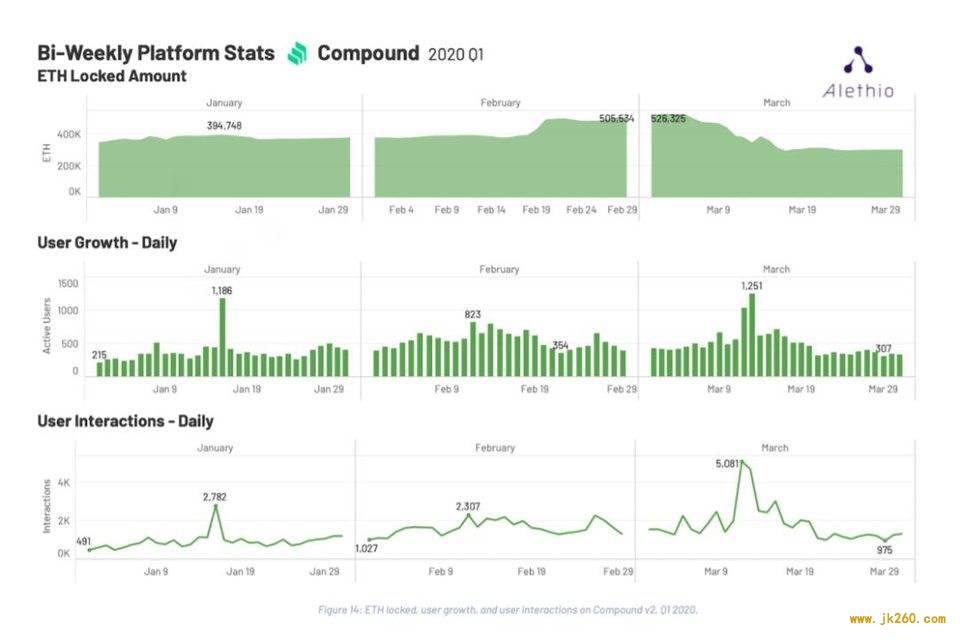960x639 pixels.
Task: Click the Alethio logo icon
Action: (858, 60)
